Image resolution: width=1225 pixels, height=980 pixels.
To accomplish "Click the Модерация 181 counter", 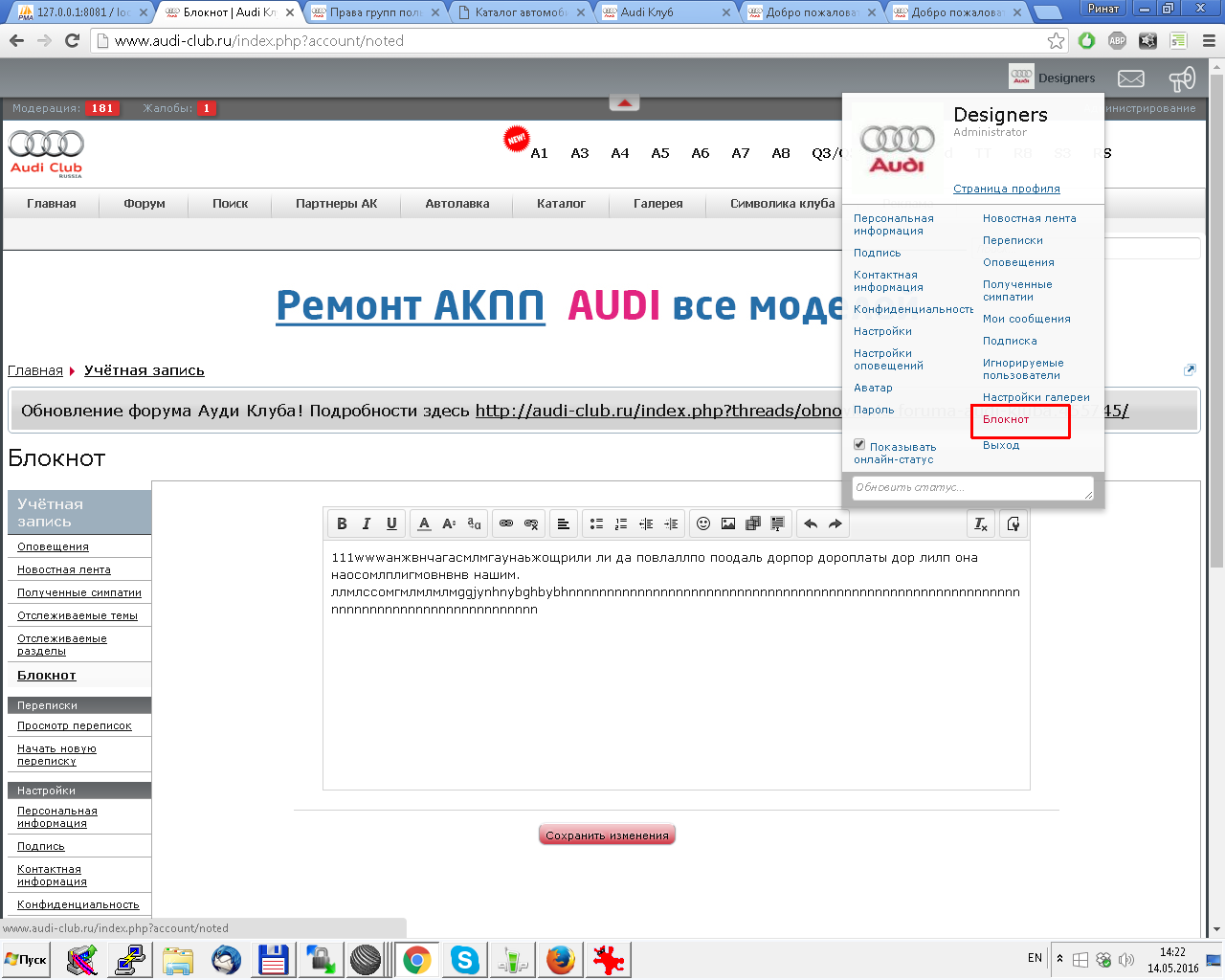I will (64, 108).
